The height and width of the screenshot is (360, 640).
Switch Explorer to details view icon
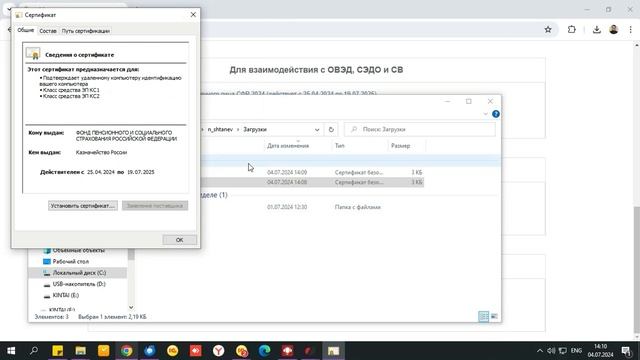pyautogui.click(x=483, y=316)
